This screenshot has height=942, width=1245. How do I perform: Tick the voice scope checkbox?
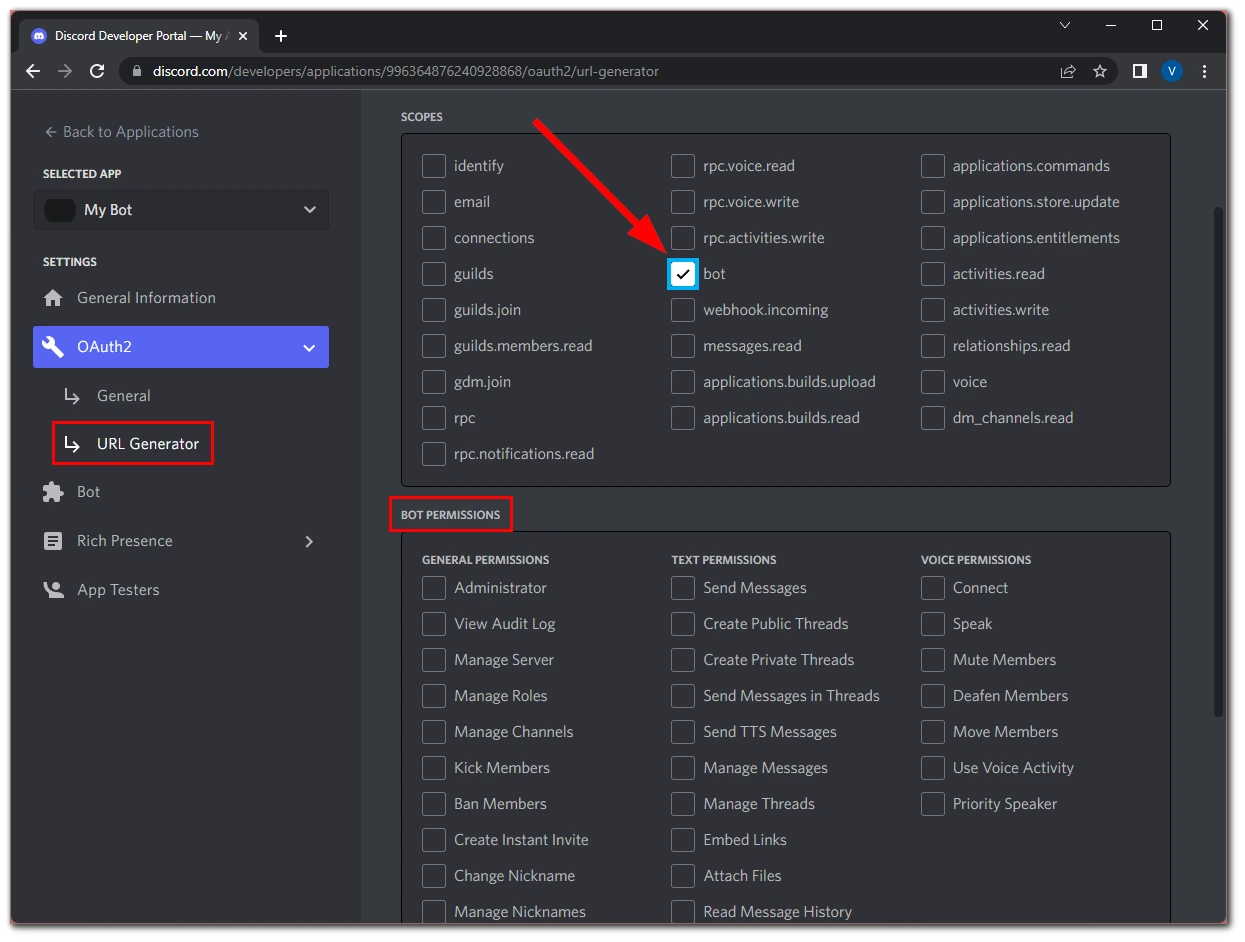933,382
